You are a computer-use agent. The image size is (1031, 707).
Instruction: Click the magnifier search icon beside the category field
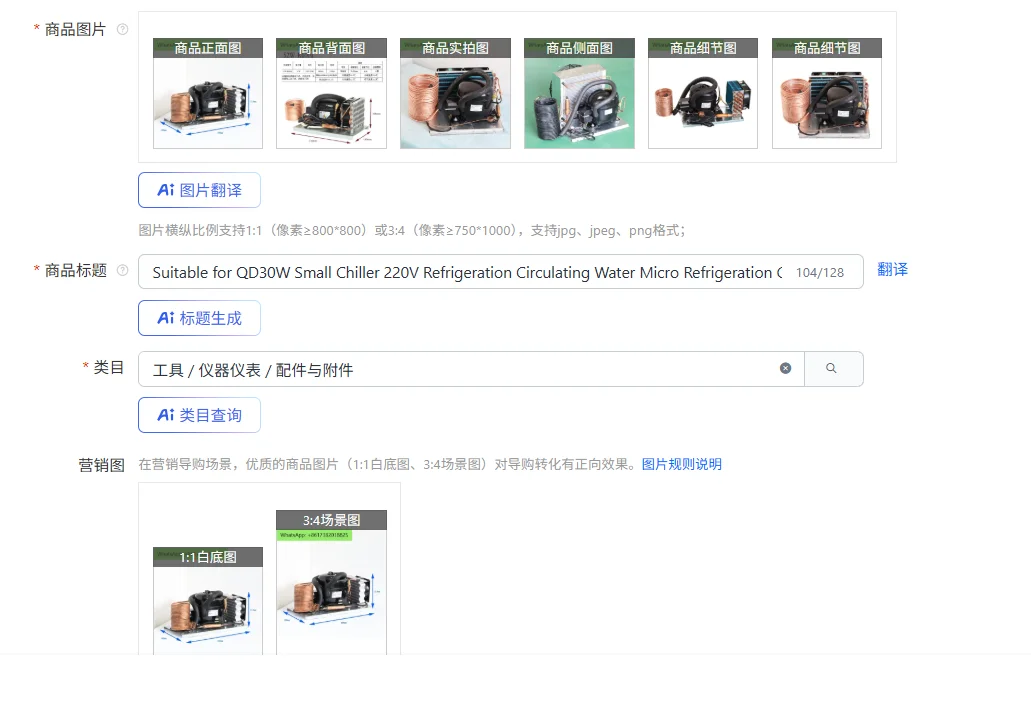pos(834,368)
